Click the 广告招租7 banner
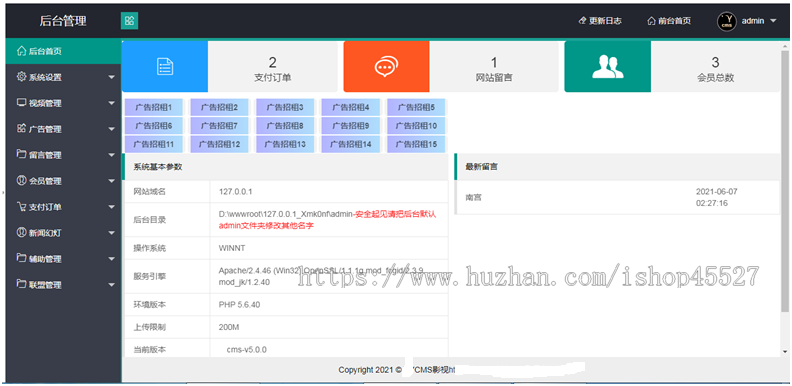The image size is (792, 386). point(219,126)
